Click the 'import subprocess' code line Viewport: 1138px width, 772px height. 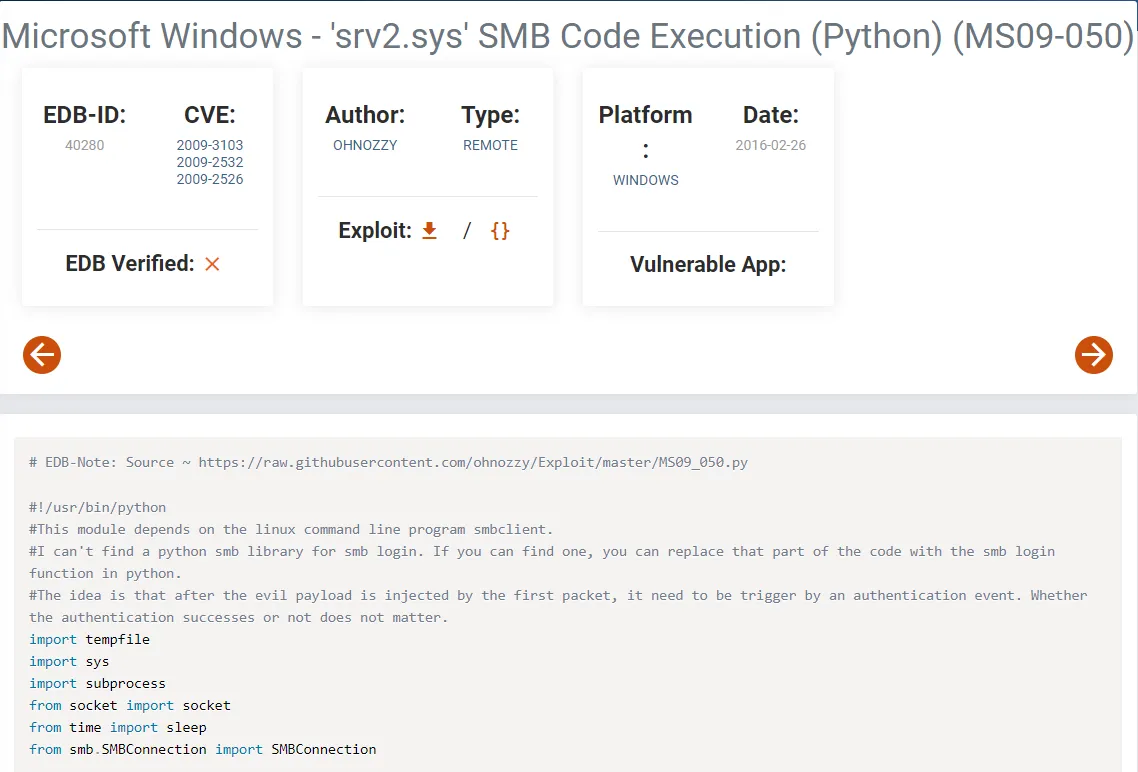point(97,683)
